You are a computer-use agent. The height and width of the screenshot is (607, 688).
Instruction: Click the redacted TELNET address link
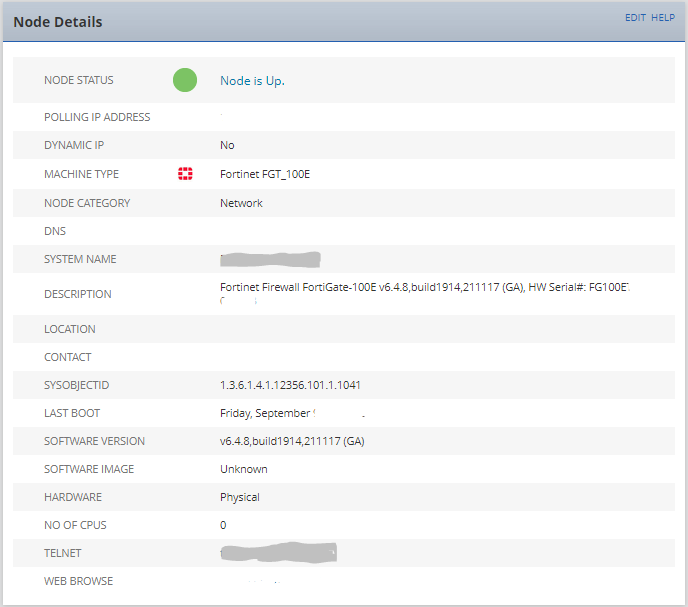coord(278,553)
